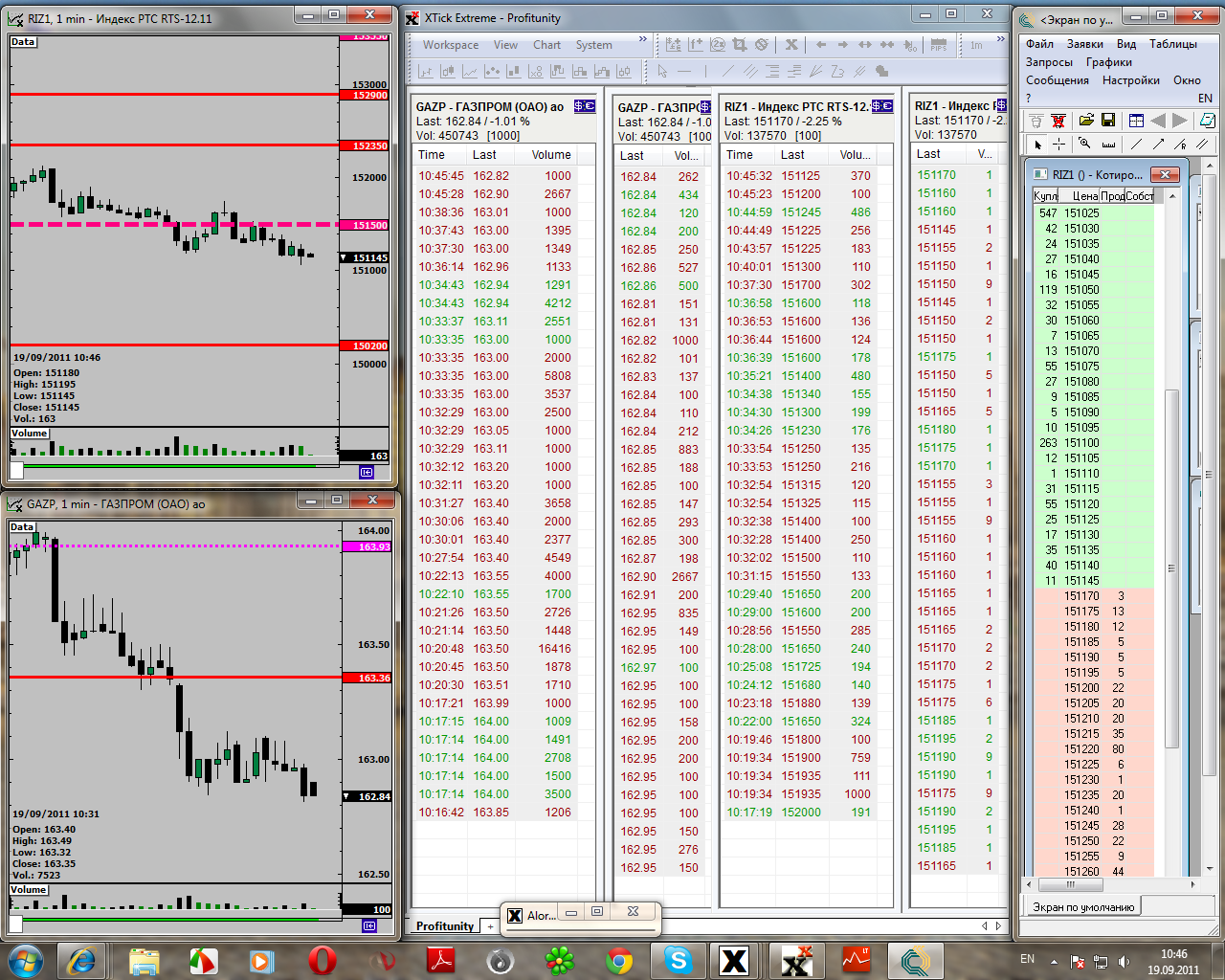Launch Opera from the taskbar

323,960
